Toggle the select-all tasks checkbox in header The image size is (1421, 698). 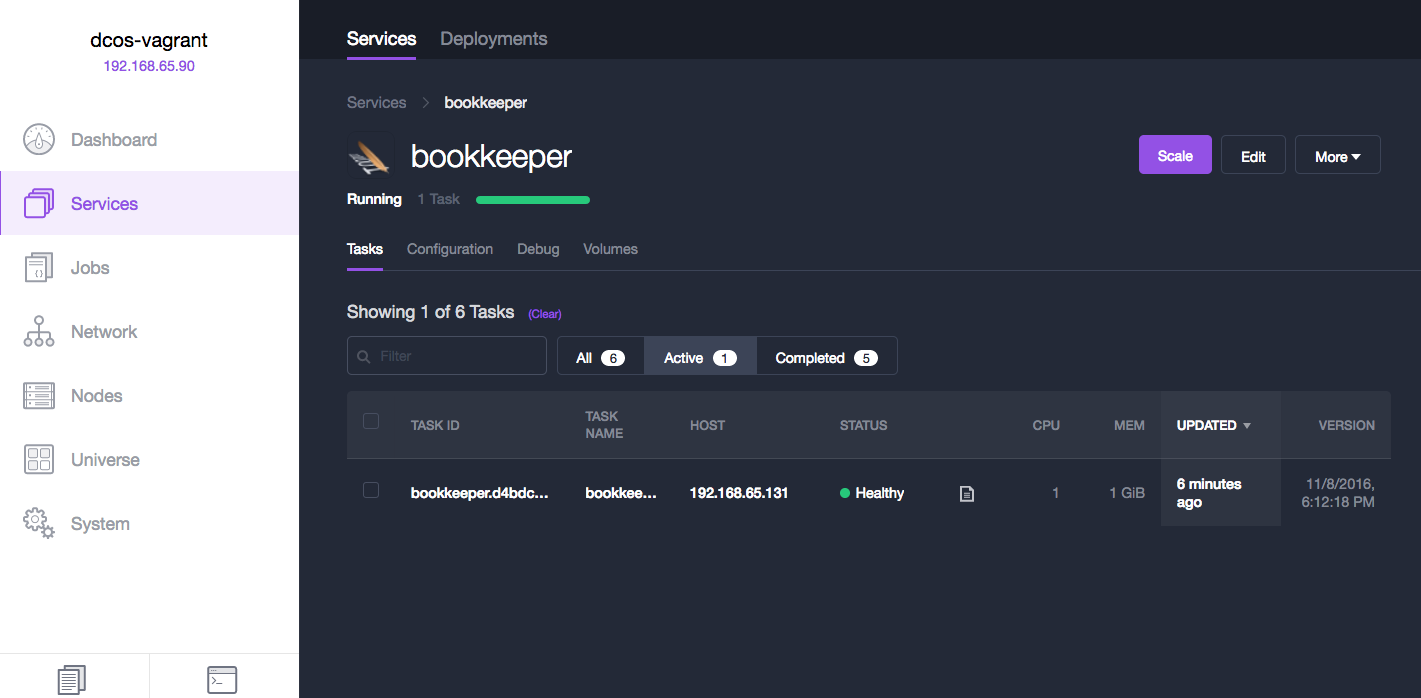tap(371, 421)
